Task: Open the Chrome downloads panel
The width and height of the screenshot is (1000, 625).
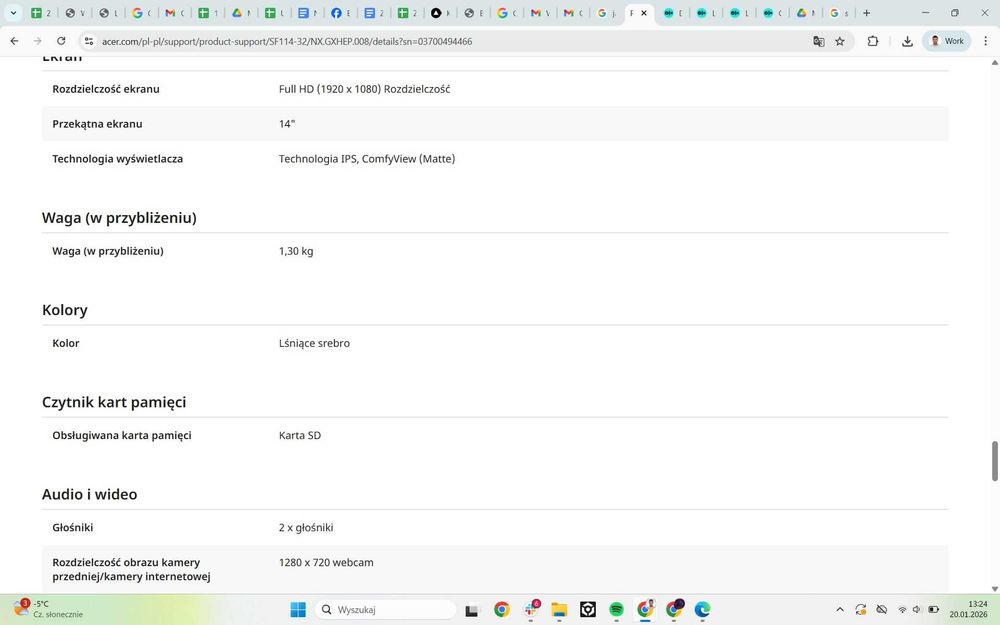Action: tap(907, 41)
